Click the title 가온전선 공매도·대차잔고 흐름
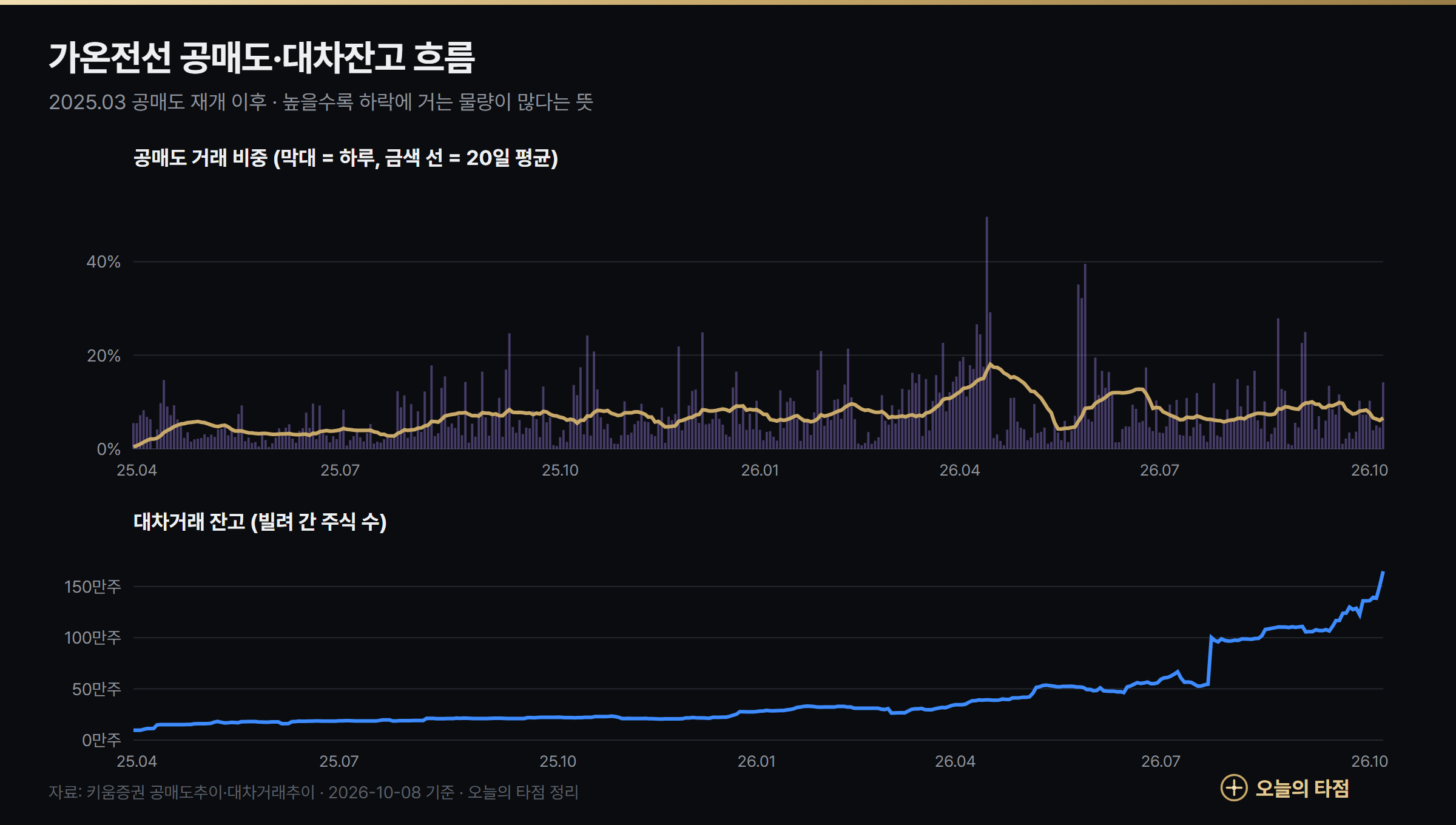1456x825 pixels. click(x=261, y=58)
